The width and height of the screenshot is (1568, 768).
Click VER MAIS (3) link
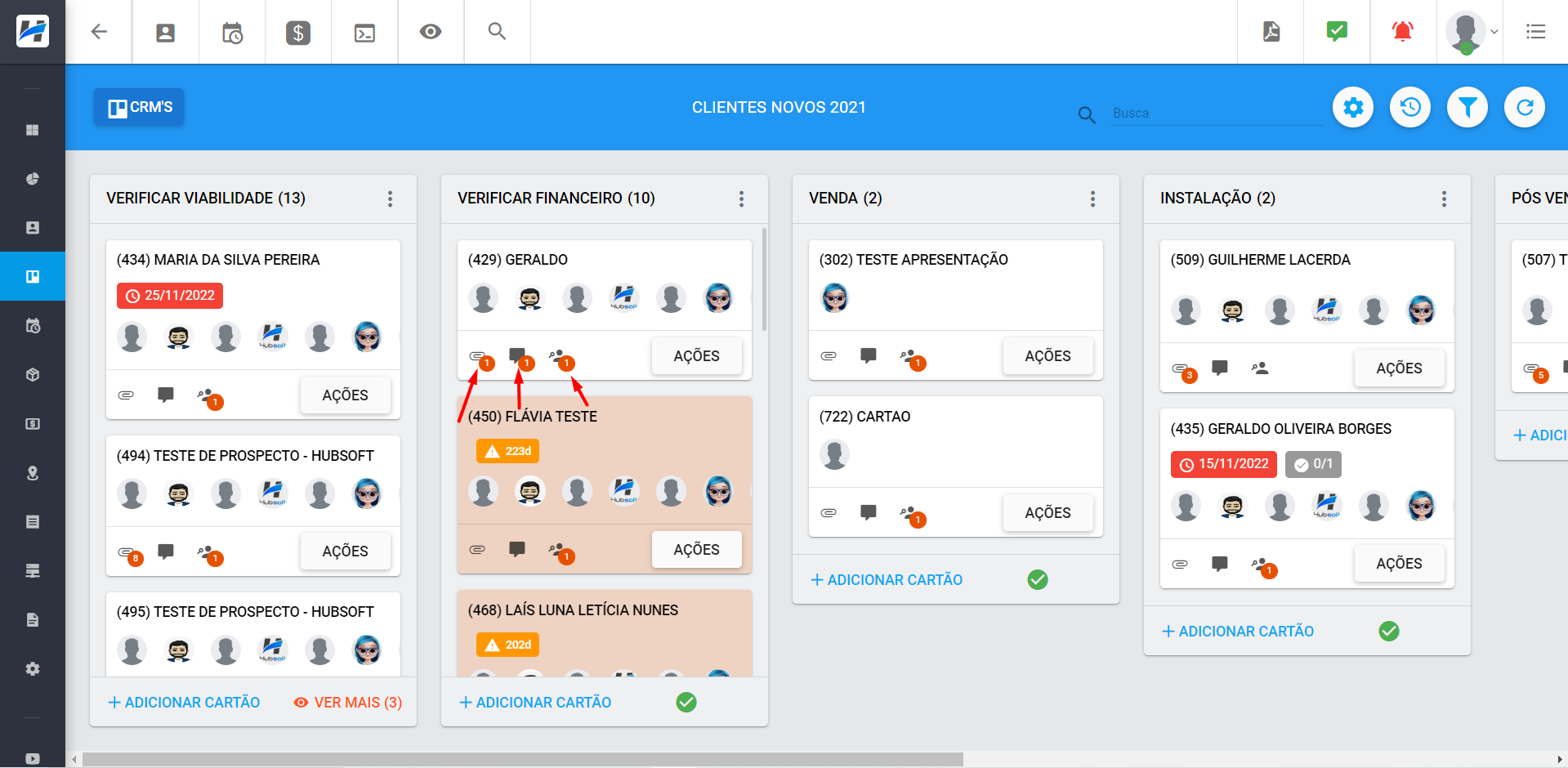tap(348, 703)
